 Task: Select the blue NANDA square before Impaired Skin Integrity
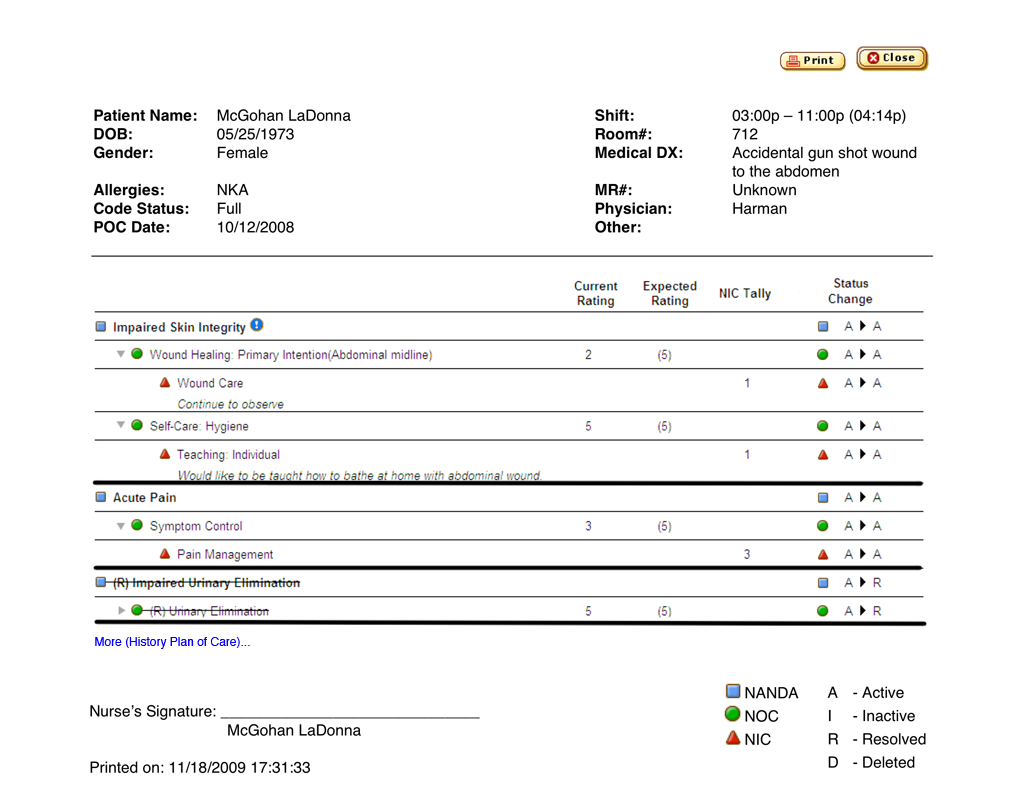point(101,326)
